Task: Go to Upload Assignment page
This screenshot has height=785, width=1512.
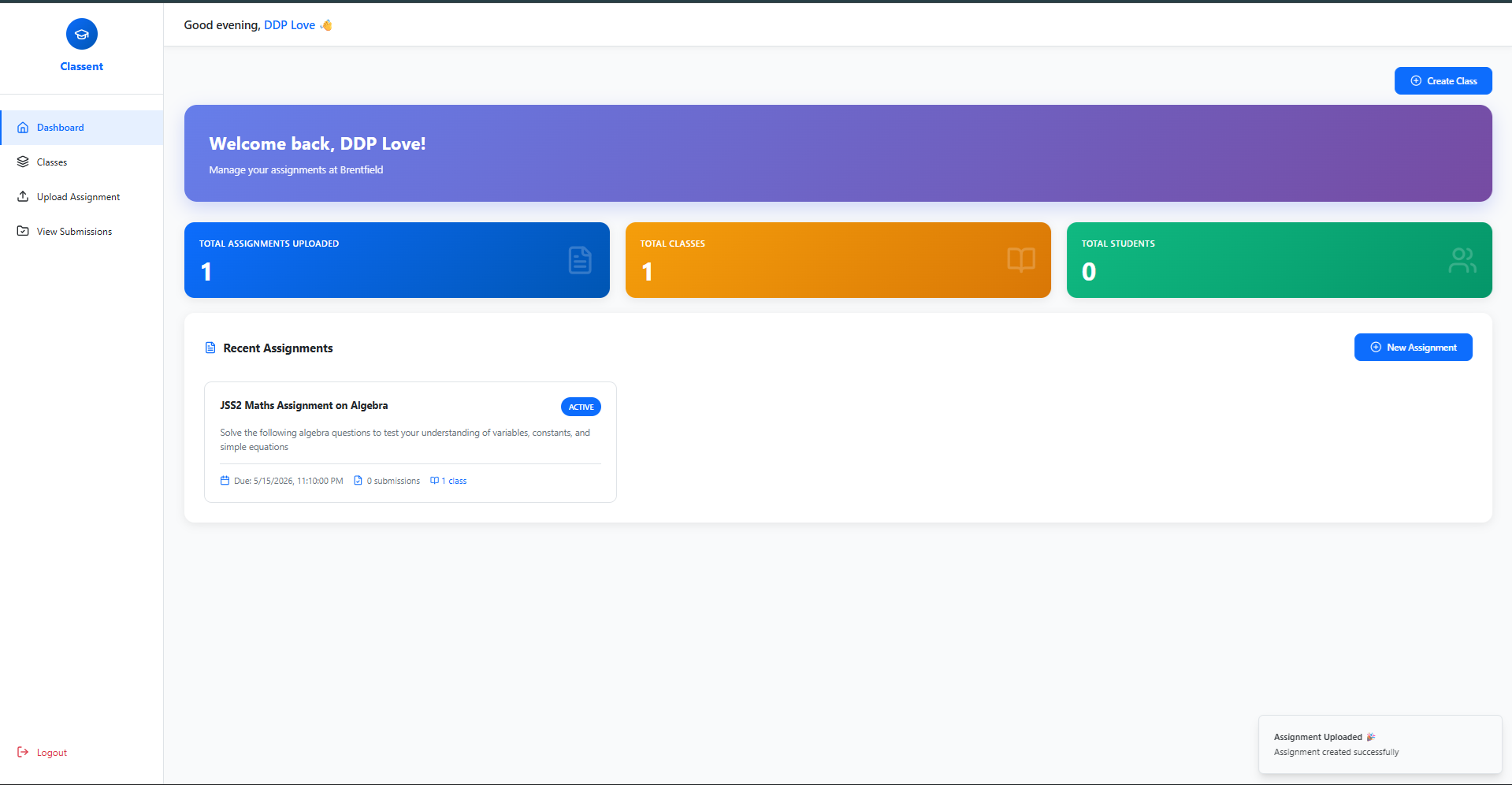Action: coord(82,197)
